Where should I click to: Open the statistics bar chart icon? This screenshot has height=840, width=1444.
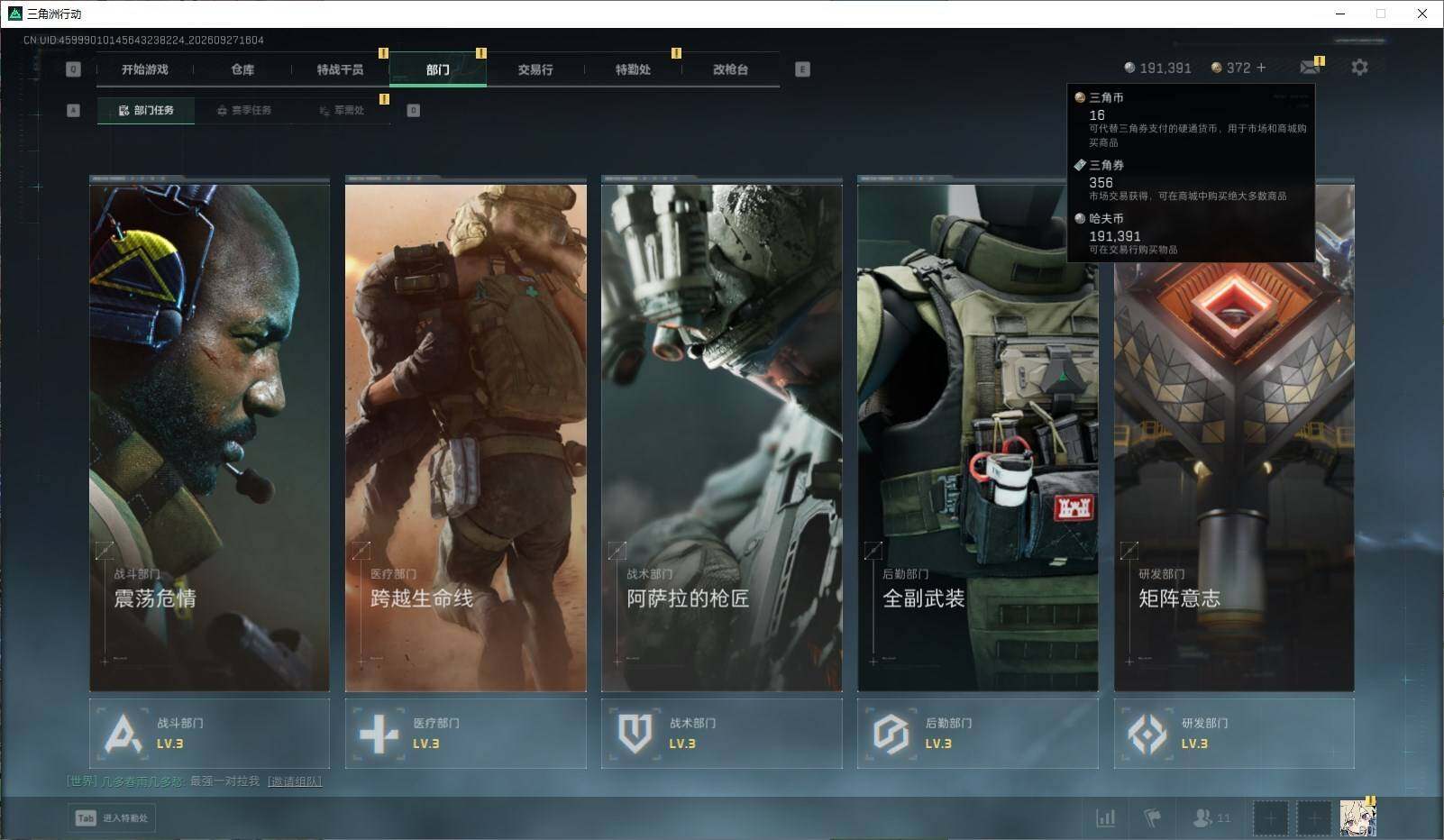pyautogui.click(x=1105, y=818)
